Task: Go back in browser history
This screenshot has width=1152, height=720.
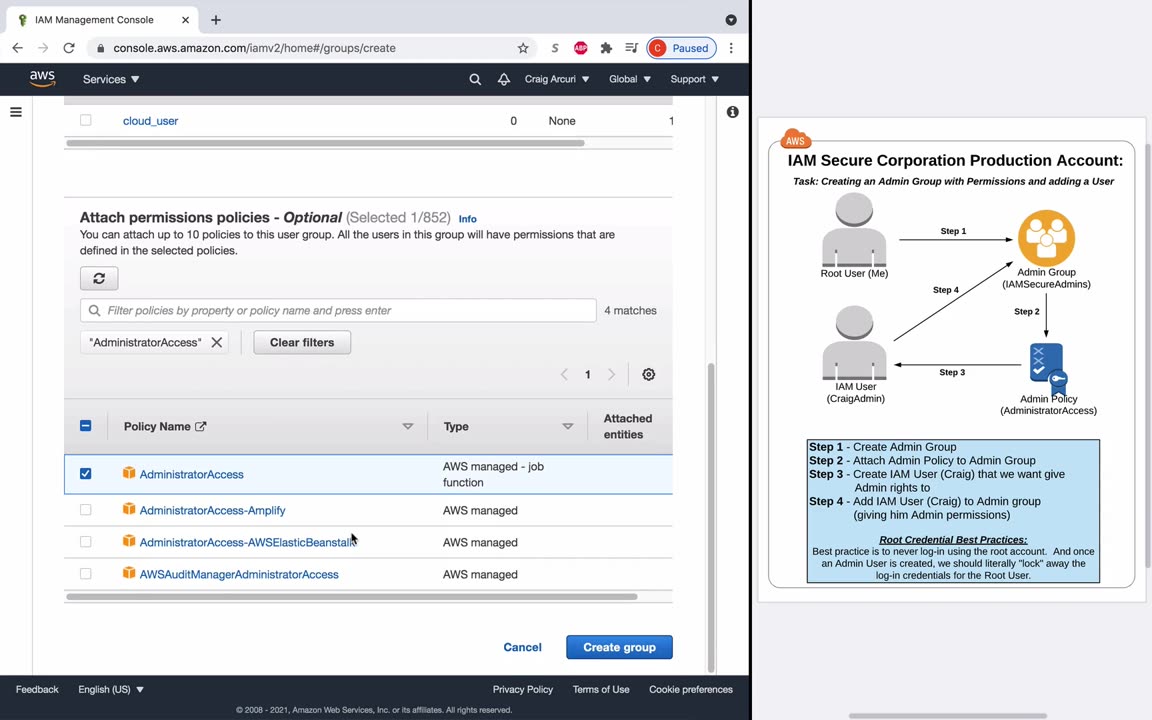Action: (18, 48)
